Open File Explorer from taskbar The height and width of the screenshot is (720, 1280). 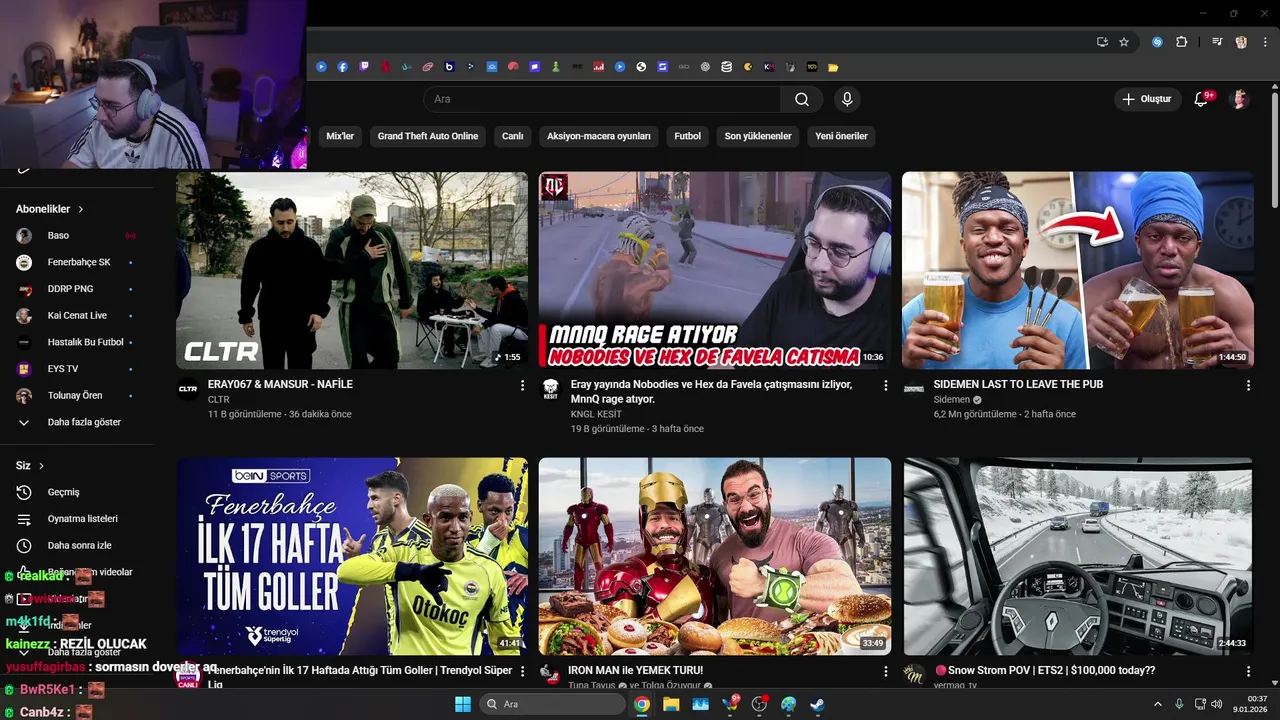(671, 704)
